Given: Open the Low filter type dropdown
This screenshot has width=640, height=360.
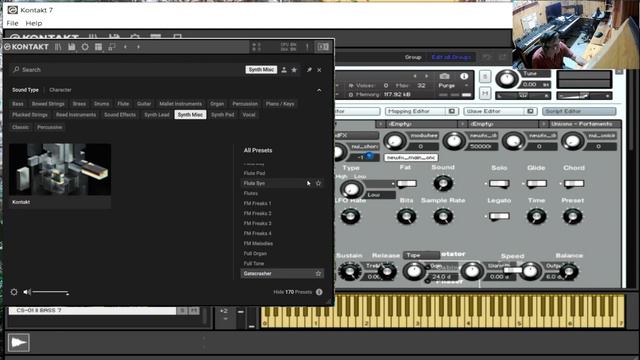Looking at the screenshot, I should (x=380, y=195).
